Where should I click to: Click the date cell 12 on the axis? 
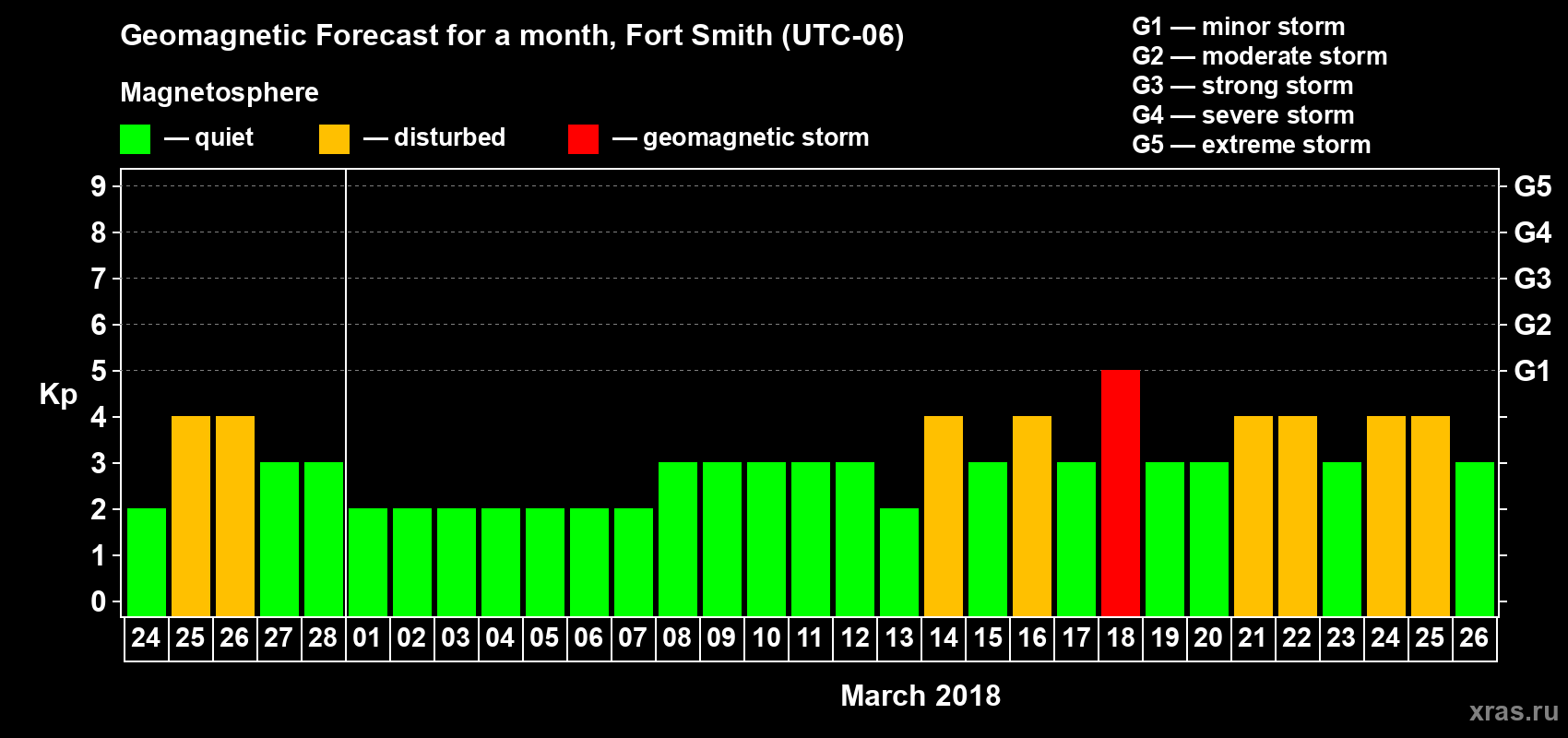click(855, 638)
